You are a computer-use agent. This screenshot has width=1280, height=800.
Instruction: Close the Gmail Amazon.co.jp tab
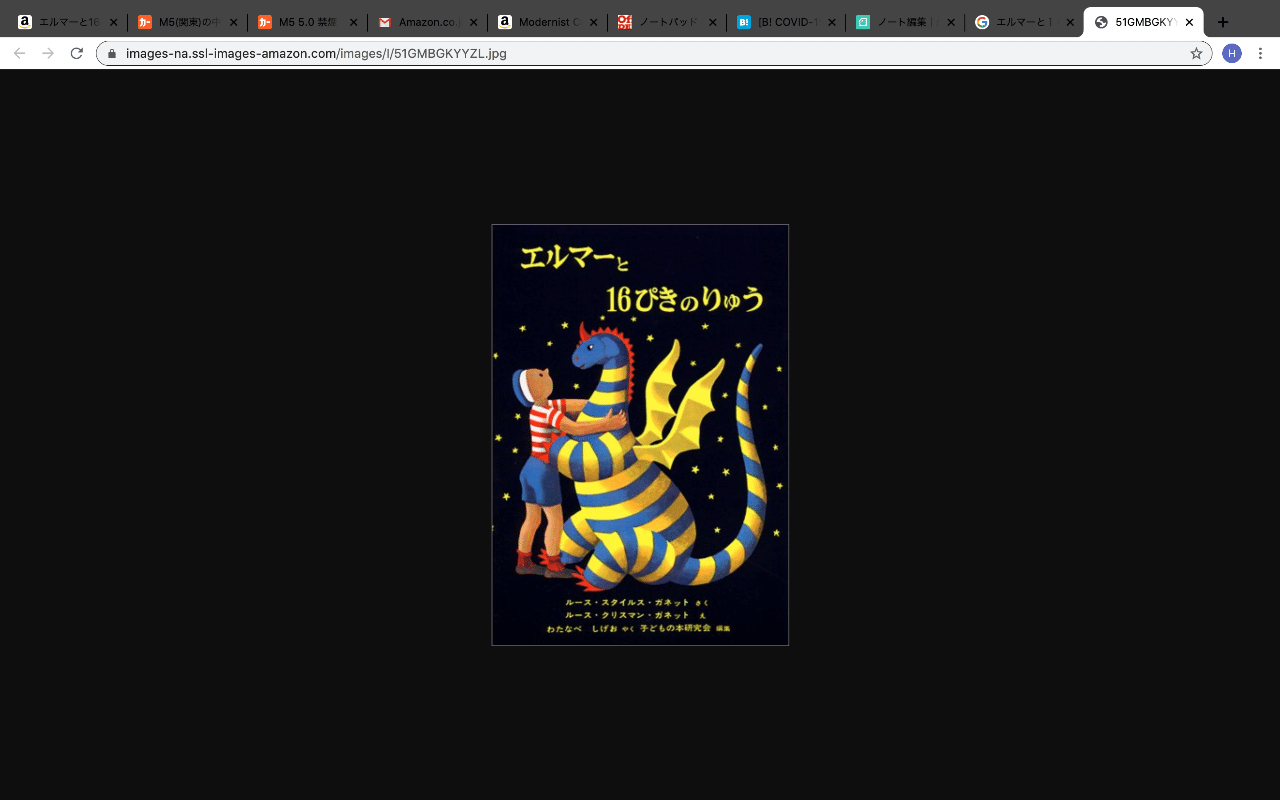click(473, 22)
